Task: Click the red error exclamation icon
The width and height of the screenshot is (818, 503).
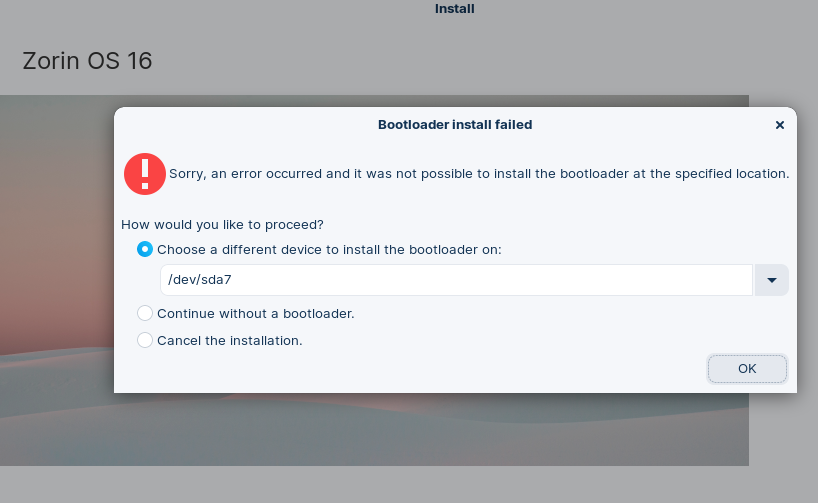Action: 145,173
